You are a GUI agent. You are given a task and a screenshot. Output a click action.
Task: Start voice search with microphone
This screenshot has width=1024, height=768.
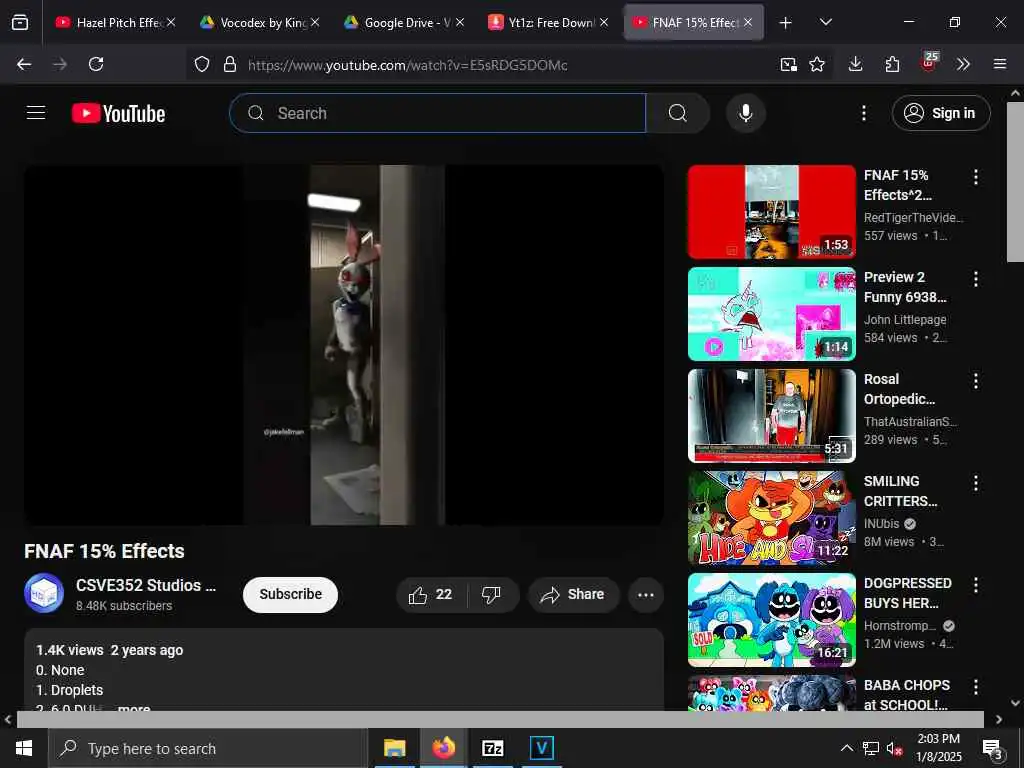745,113
